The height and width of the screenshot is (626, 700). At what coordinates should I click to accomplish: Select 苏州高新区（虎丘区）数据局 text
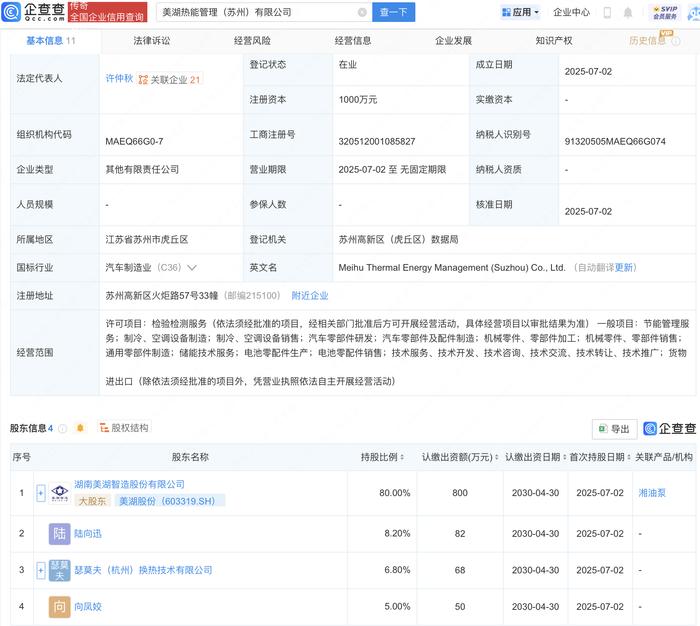pos(398,240)
